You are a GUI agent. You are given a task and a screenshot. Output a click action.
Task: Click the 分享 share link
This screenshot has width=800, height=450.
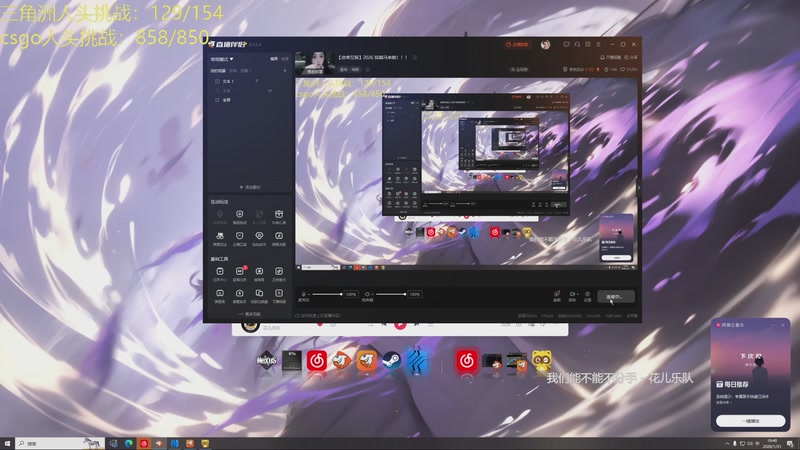click(631, 58)
